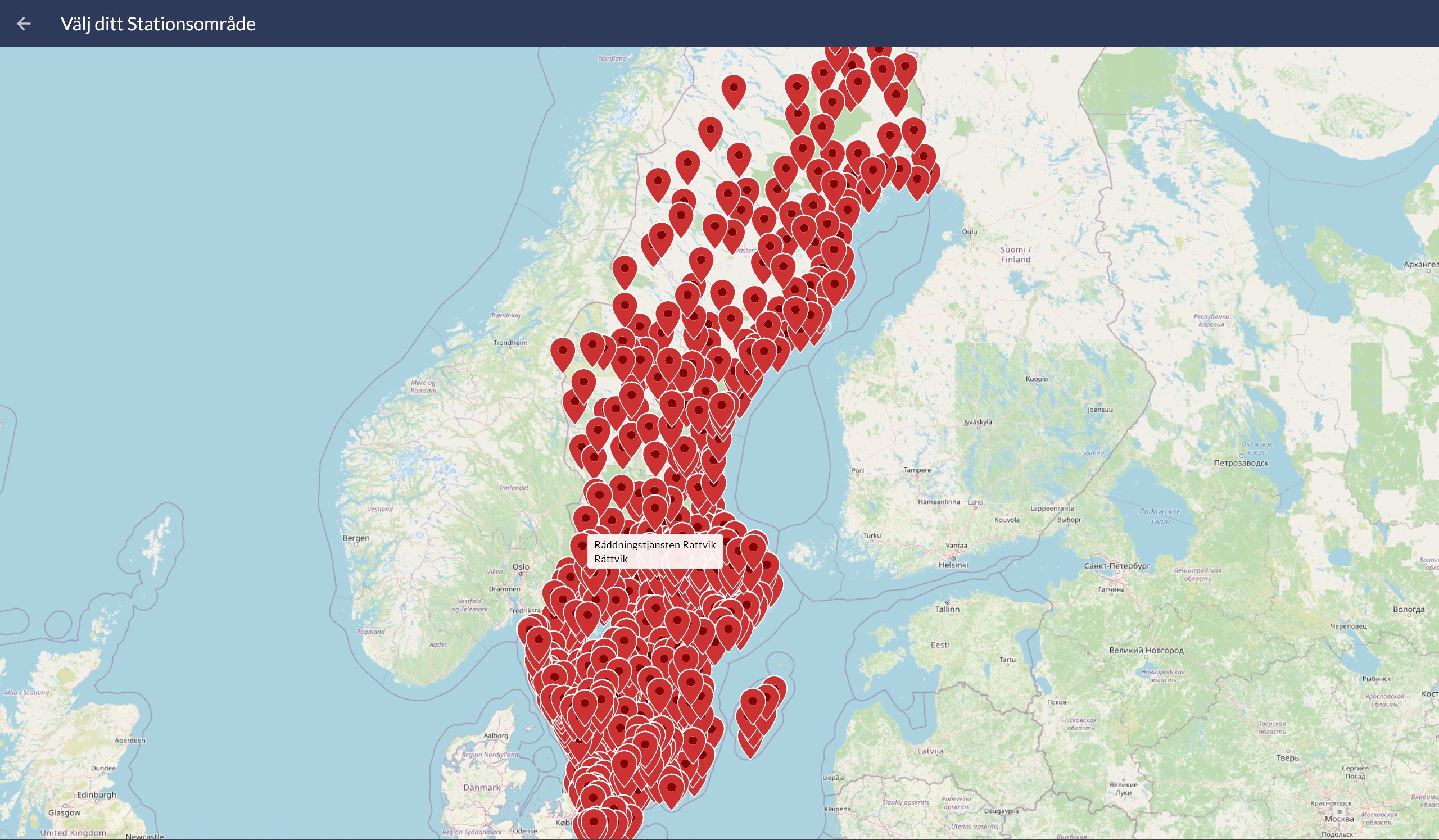Click the Välj ditt Stationsområde title

pos(158,24)
